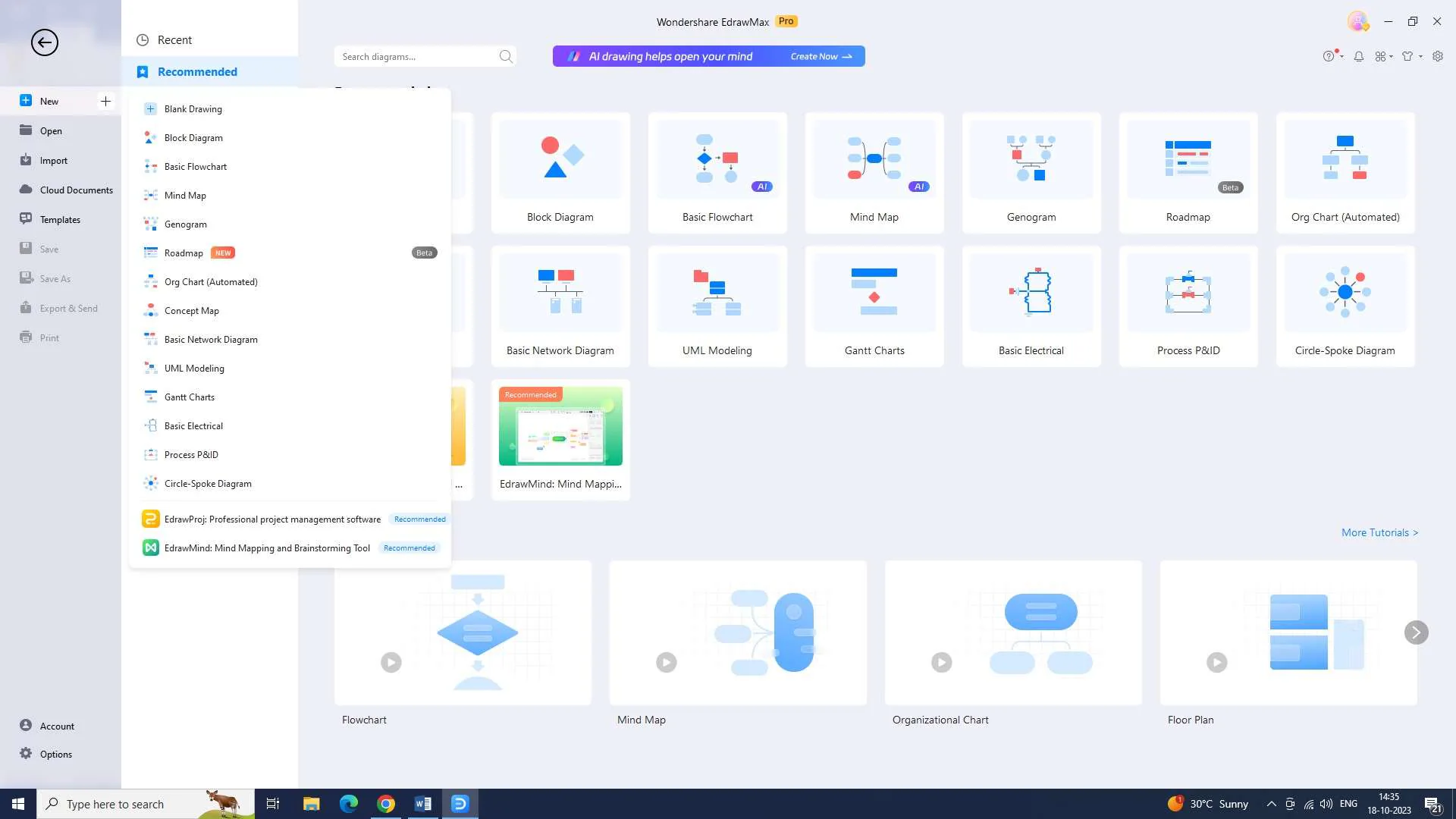Click More Tutorials link
This screenshot has width=1456, height=819.
pos(1379,532)
